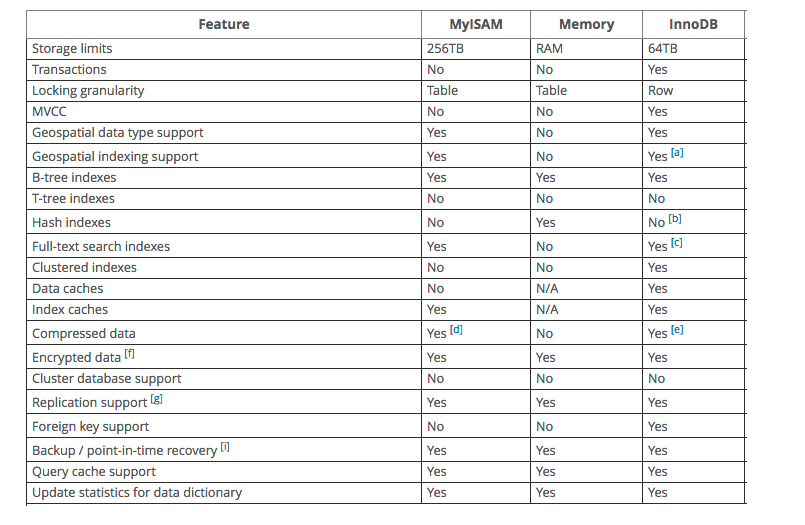This screenshot has height=525, width=805.
Task: Select the InnoDB column header
Action: pyautogui.click(x=695, y=24)
